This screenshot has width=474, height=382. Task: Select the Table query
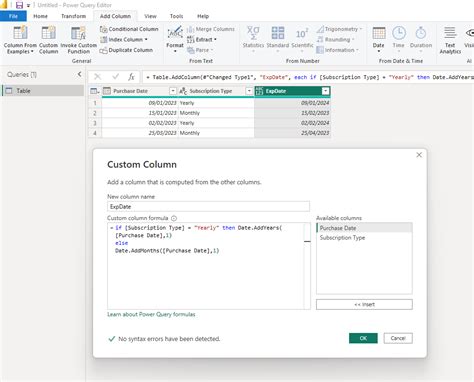(x=43, y=91)
